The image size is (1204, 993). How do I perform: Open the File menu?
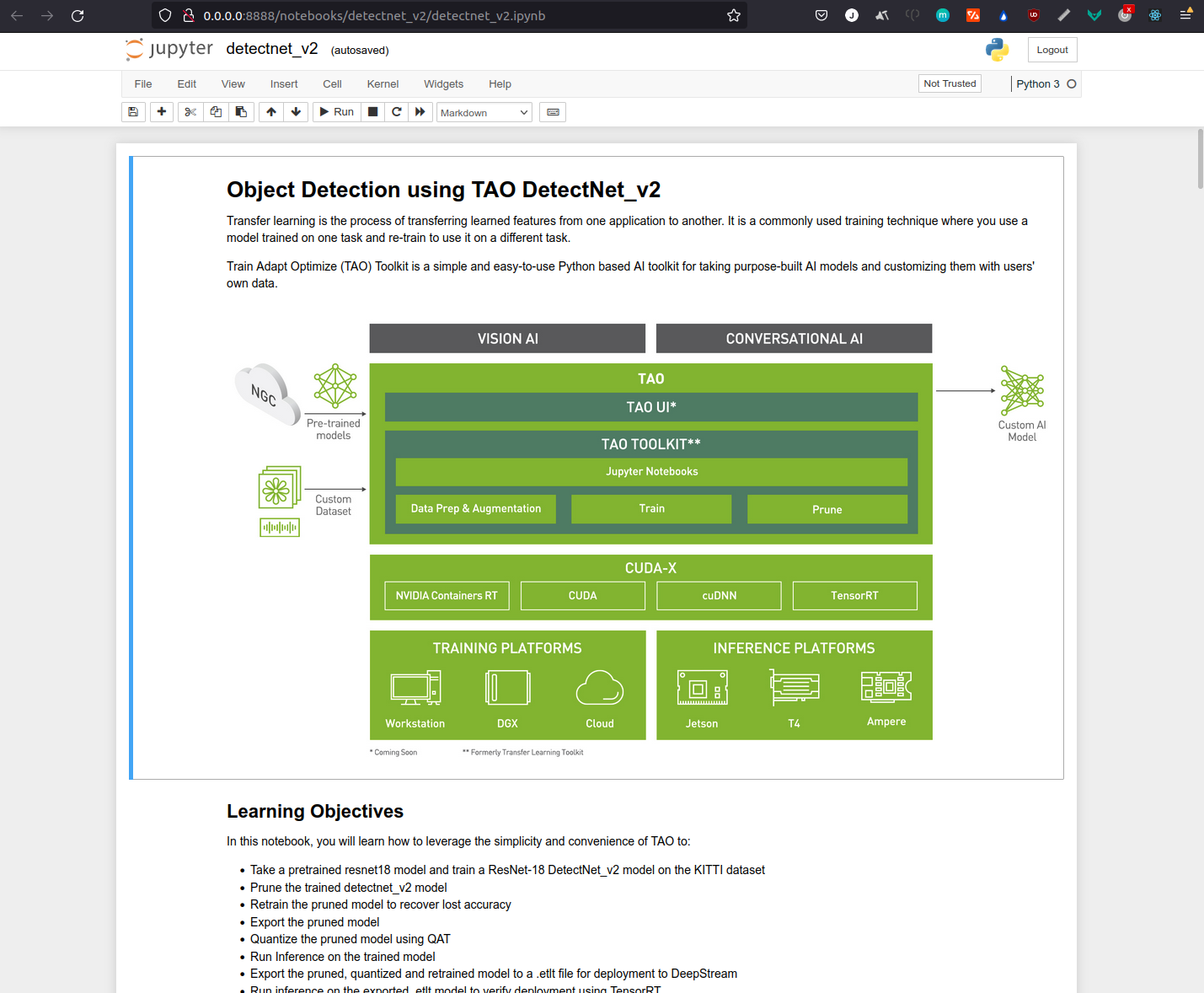click(x=143, y=84)
